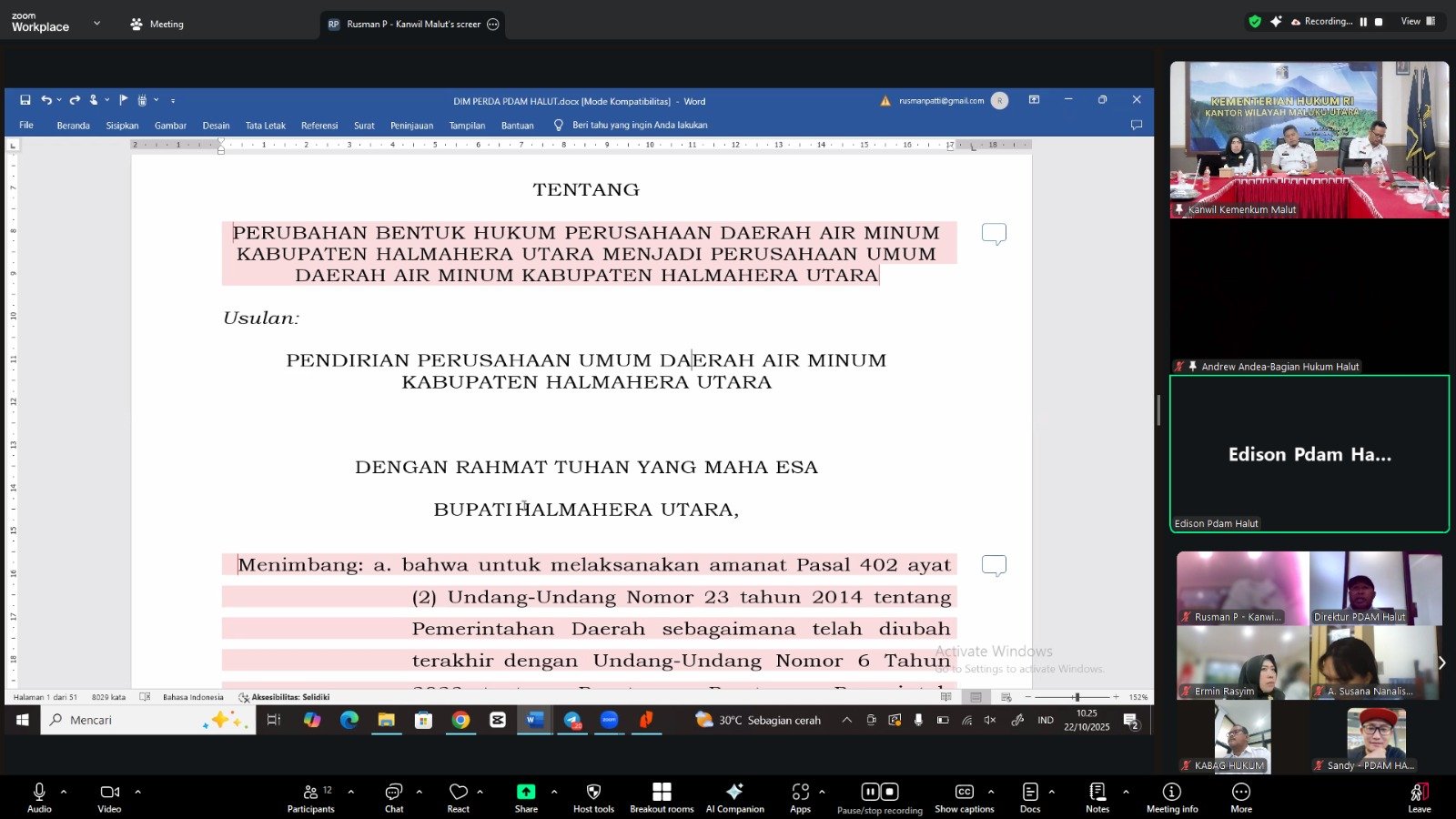Click the Windows Start button
The height and width of the screenshot is (819, 1456).
coord(22,720)
